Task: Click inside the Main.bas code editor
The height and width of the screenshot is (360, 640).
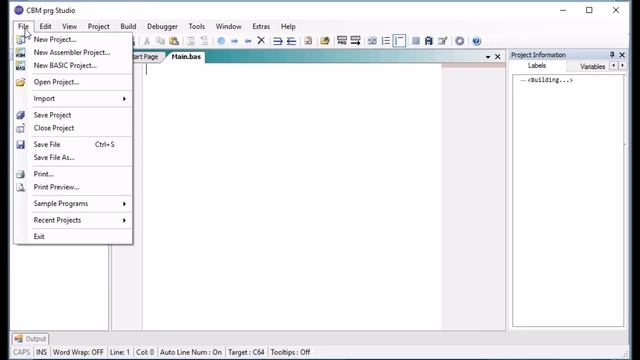Action: [292, 196]
